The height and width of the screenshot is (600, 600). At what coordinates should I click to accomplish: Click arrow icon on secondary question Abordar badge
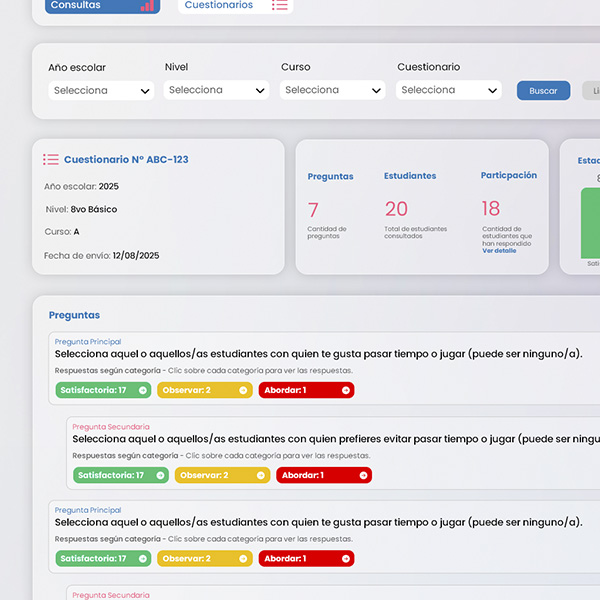point(363,476)
